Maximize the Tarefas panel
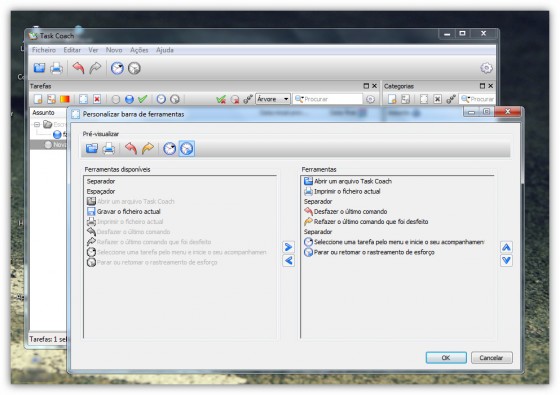 366,86
